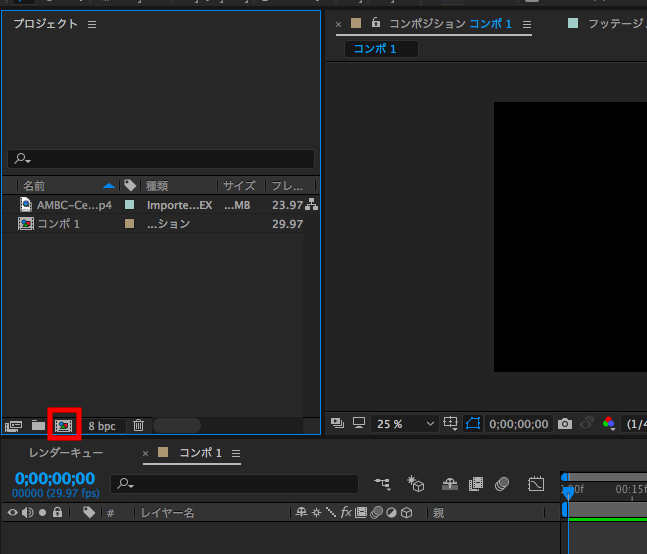
Task: Open the Composition panel menu
Action: click(x=527, y=25)
